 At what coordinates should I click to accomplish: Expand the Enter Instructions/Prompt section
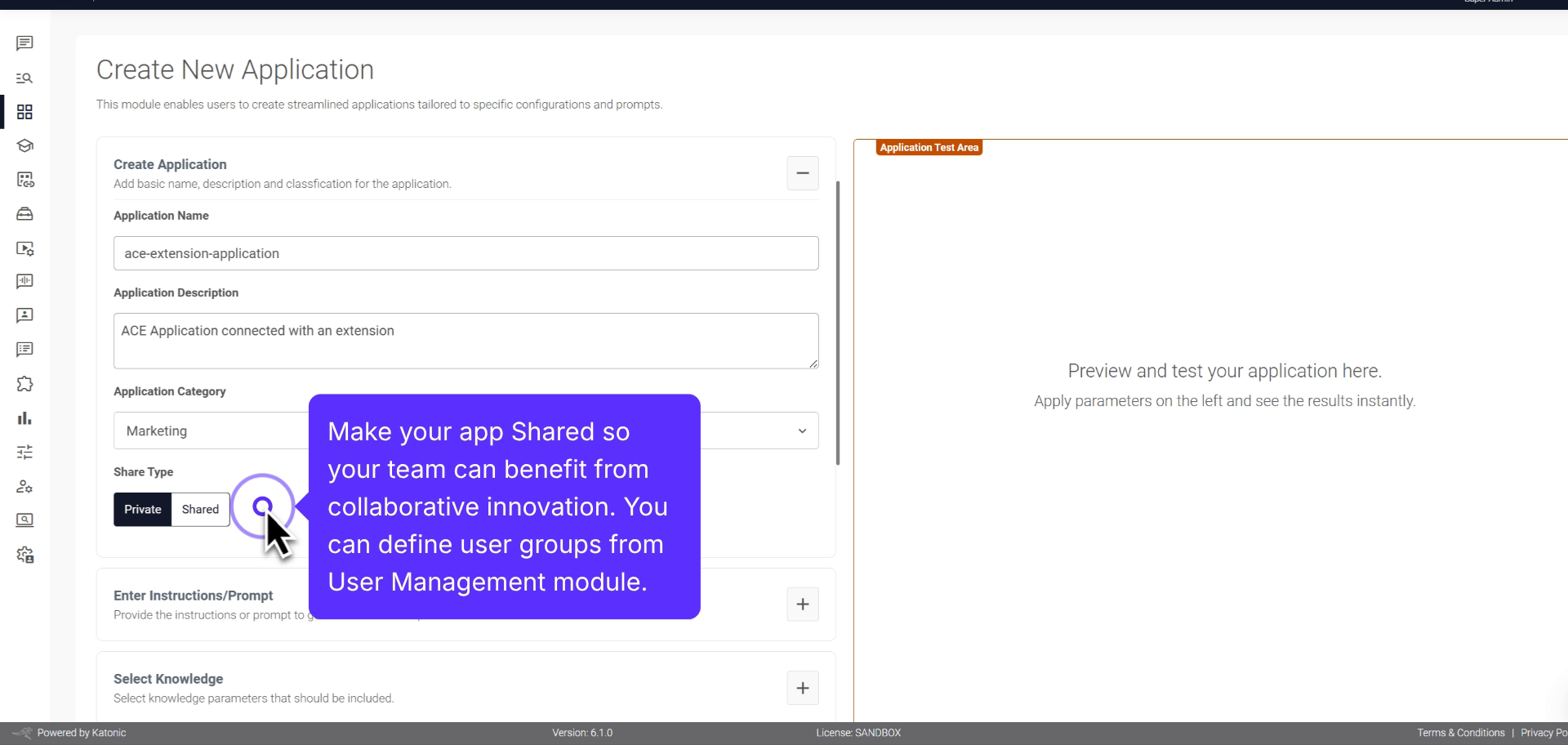(802, 604)
